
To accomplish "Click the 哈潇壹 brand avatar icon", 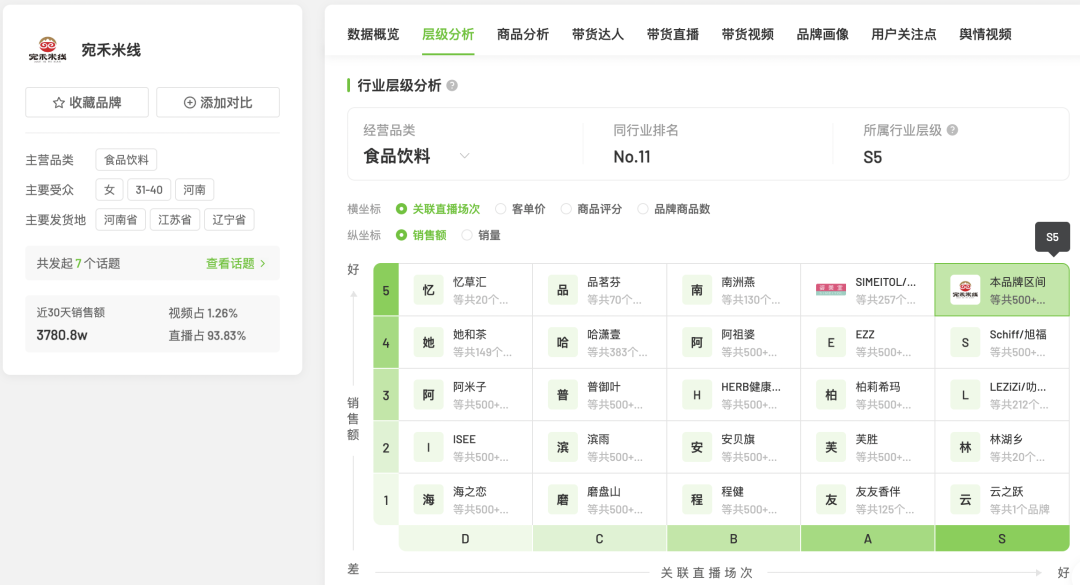I will click(563, 342).
